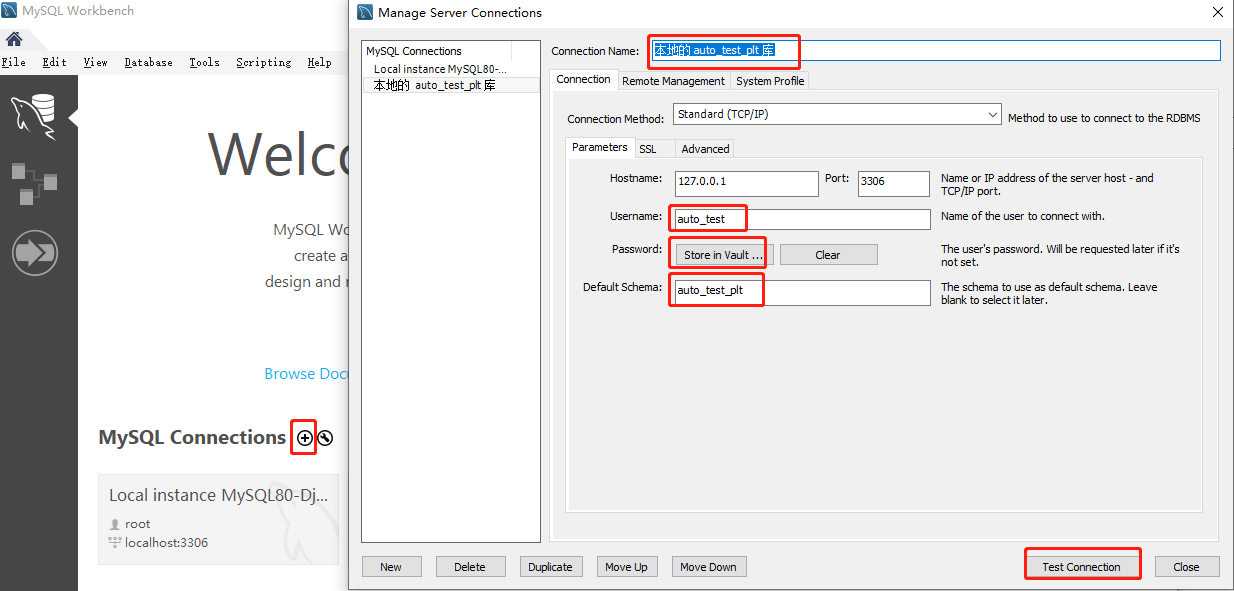This screenshot has height=591, width=1234.
Task: Select the MySQL connections dolphin sidebar icon
Action: pos(34,115)
